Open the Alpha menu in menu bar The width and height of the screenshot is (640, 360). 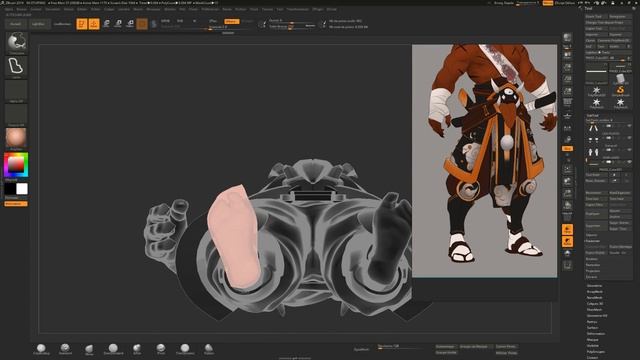tap(9, 9)
